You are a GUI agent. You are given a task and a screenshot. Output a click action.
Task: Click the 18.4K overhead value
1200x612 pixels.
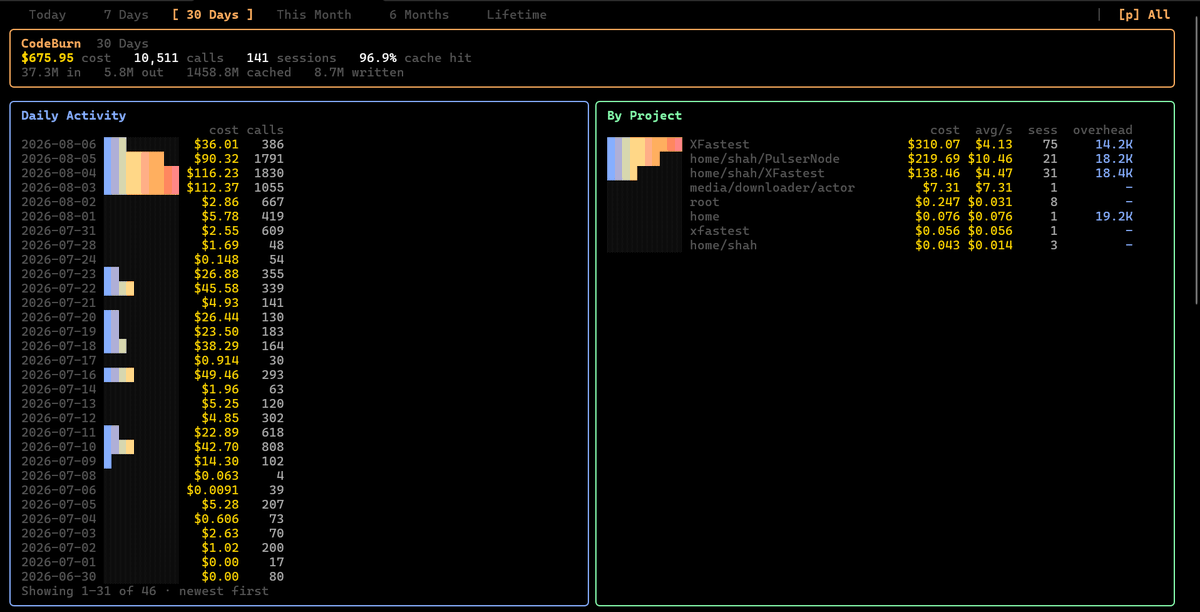click(x=1114, y=173)
